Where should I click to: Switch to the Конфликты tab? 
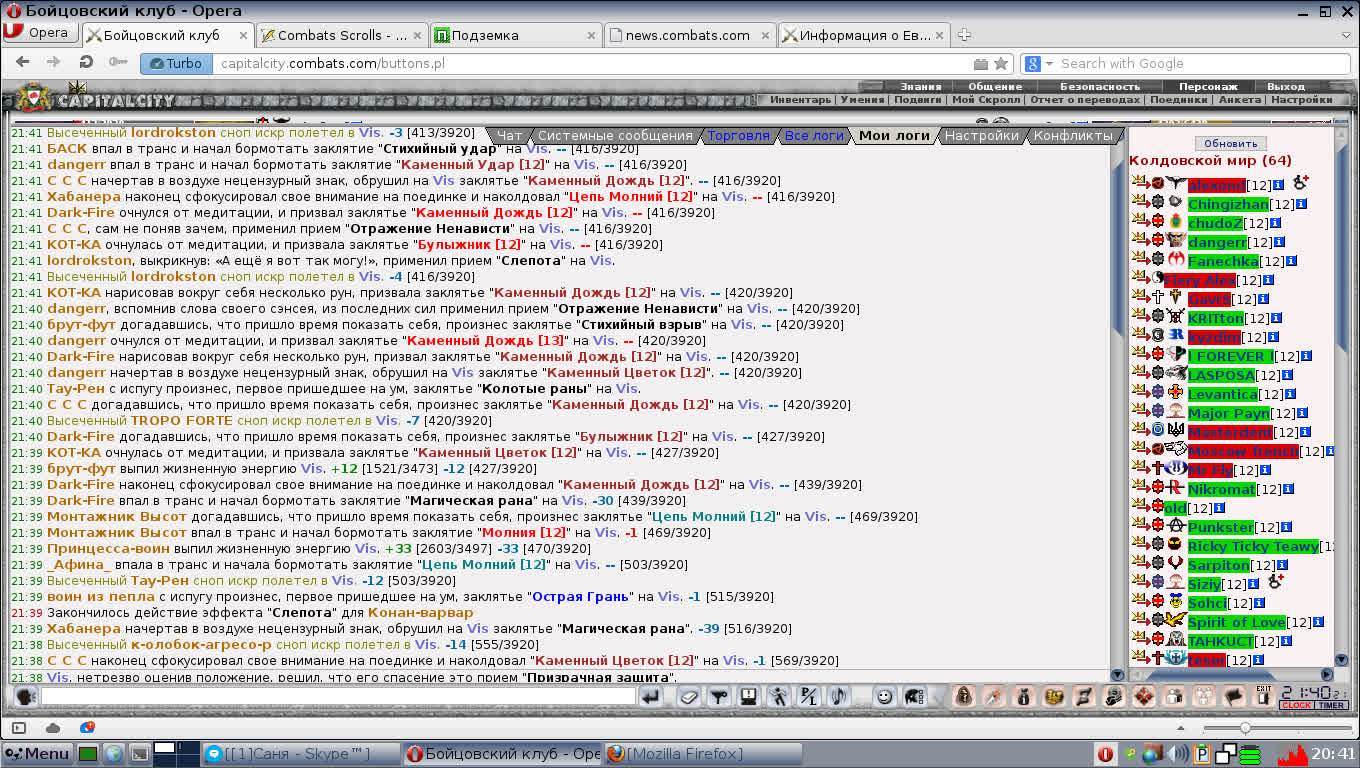(x=1073, y=135)
